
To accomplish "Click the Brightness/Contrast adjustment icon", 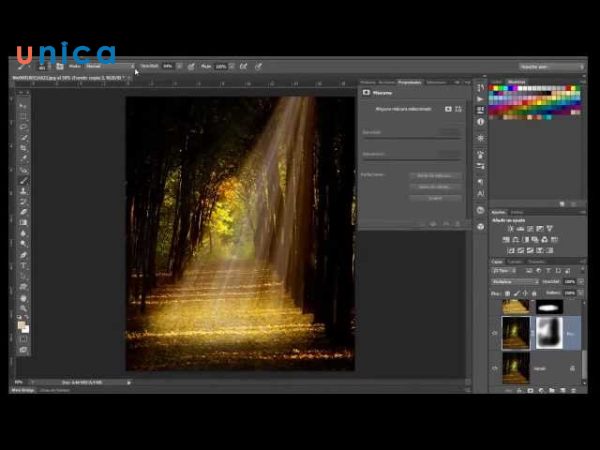I will click(511, 228).
